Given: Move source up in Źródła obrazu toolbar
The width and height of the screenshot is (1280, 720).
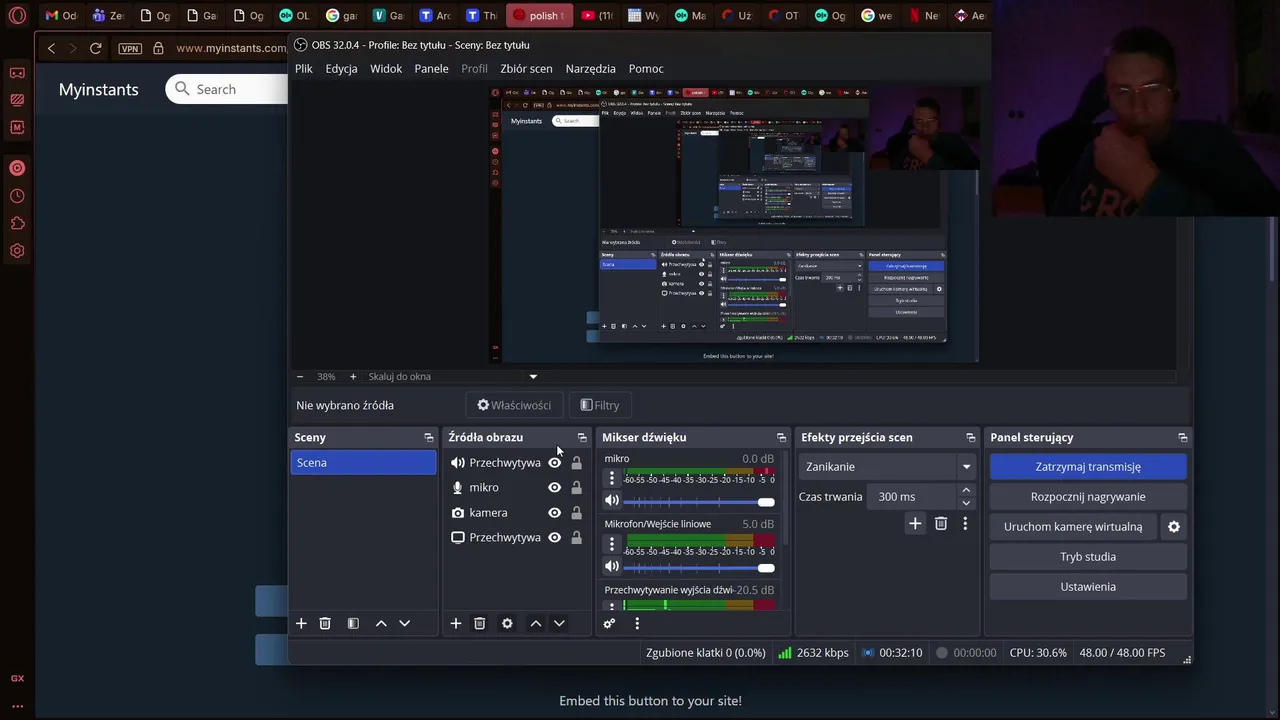Looking at the screenshot, I should [536, 623].
